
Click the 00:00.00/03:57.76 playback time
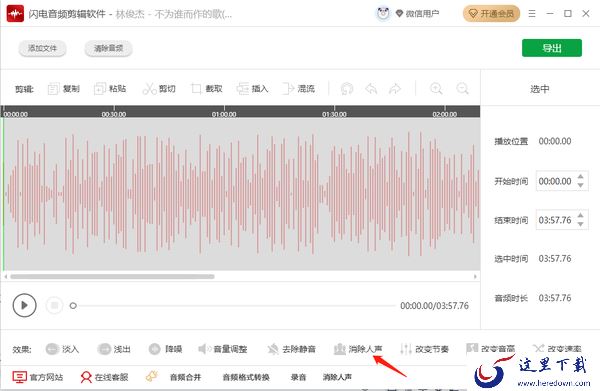(x=434, y=306)
